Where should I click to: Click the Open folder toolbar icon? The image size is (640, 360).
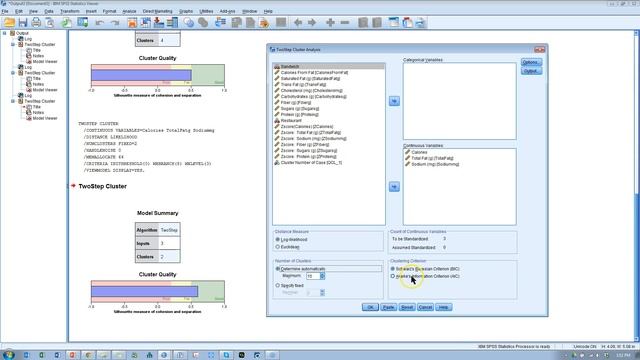tap(9, 22)
